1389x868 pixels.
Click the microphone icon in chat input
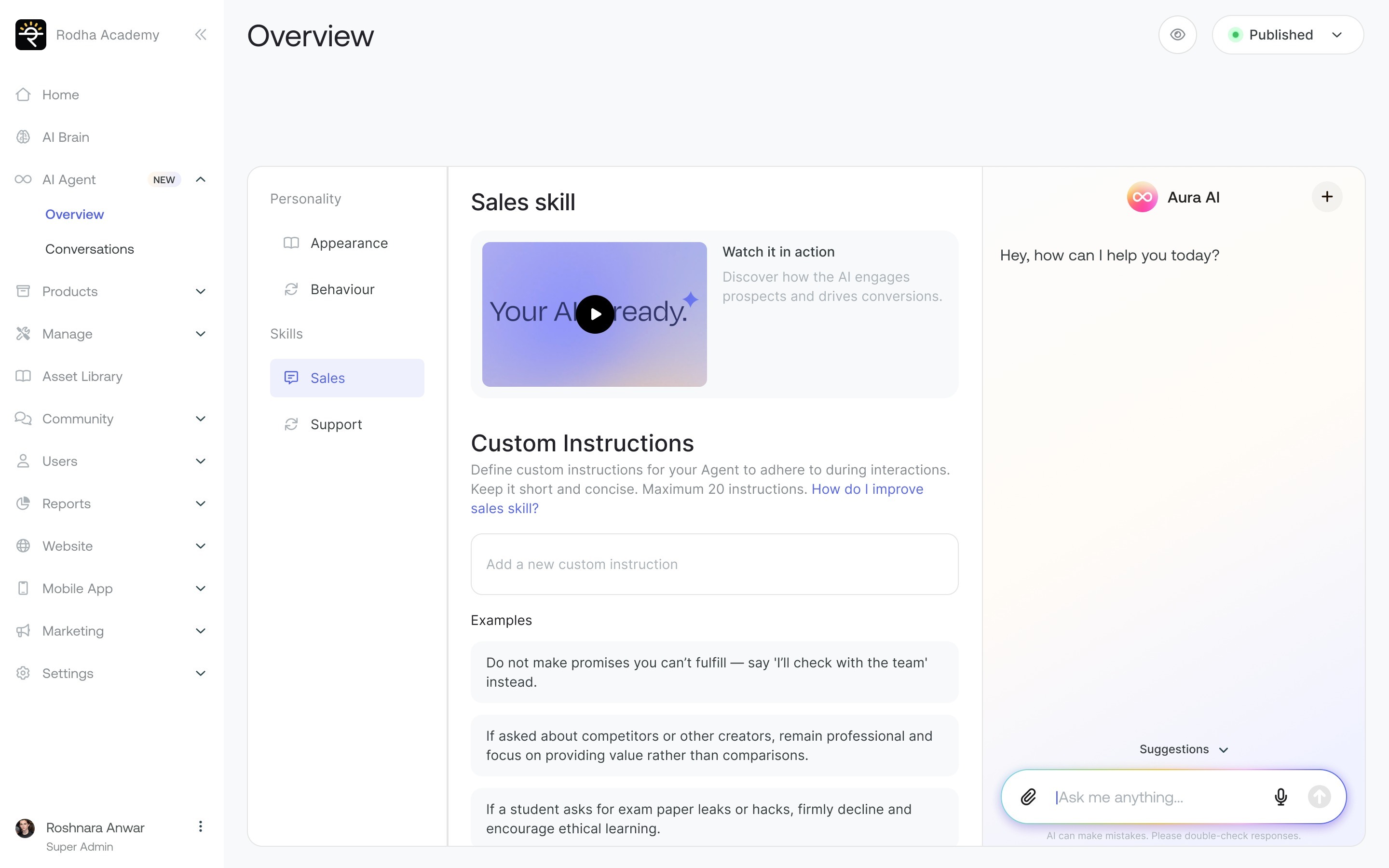pyautogui.click(x=1280, y=797)
